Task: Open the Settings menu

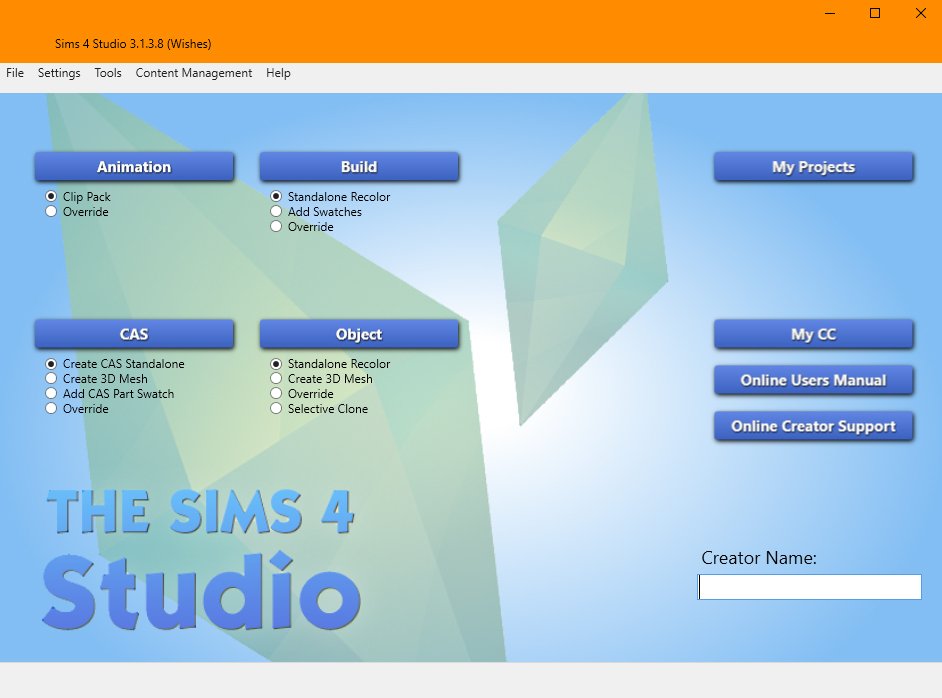Action: click(x=59, y=73)
